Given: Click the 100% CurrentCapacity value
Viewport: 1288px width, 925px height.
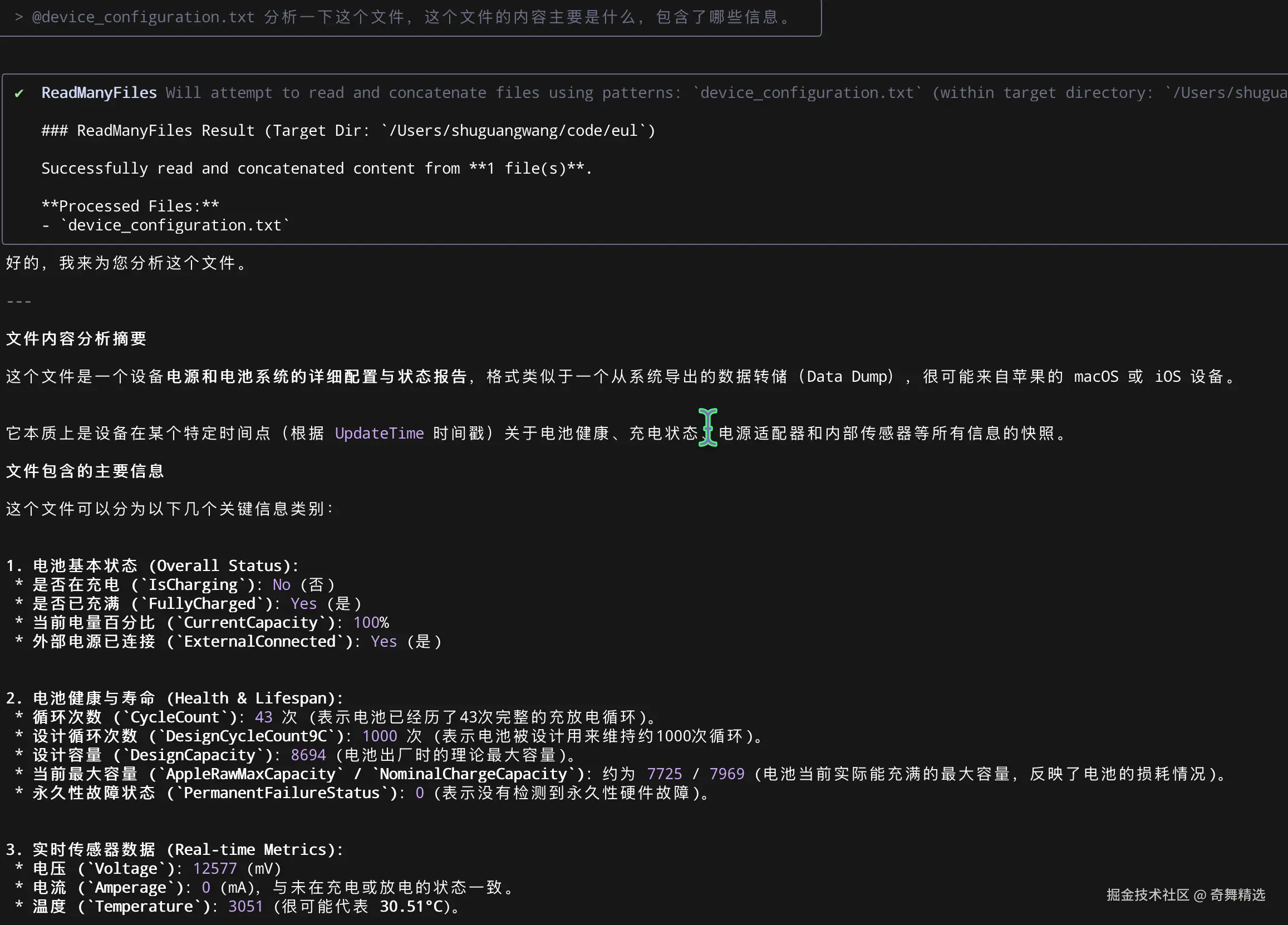Looking at the screenshot, I should tap(371, 623).
